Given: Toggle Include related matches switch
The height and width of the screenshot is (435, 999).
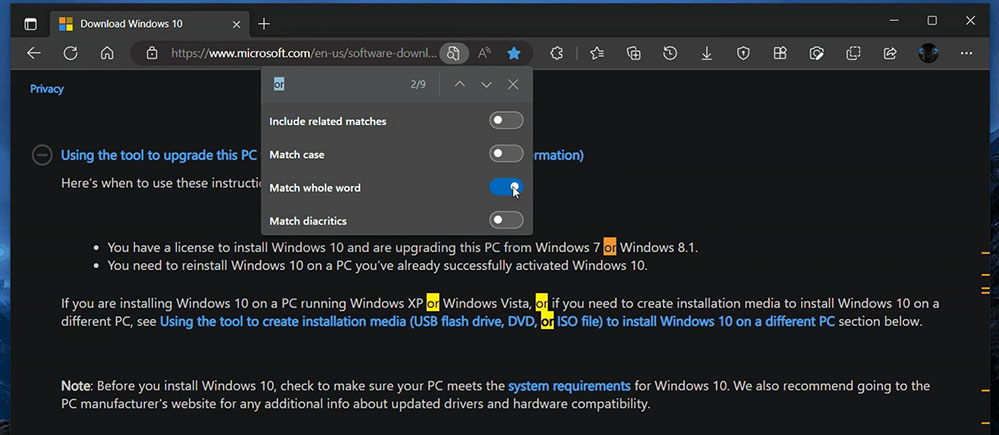Looking at the screenshot, I should [x=507, y=120].
